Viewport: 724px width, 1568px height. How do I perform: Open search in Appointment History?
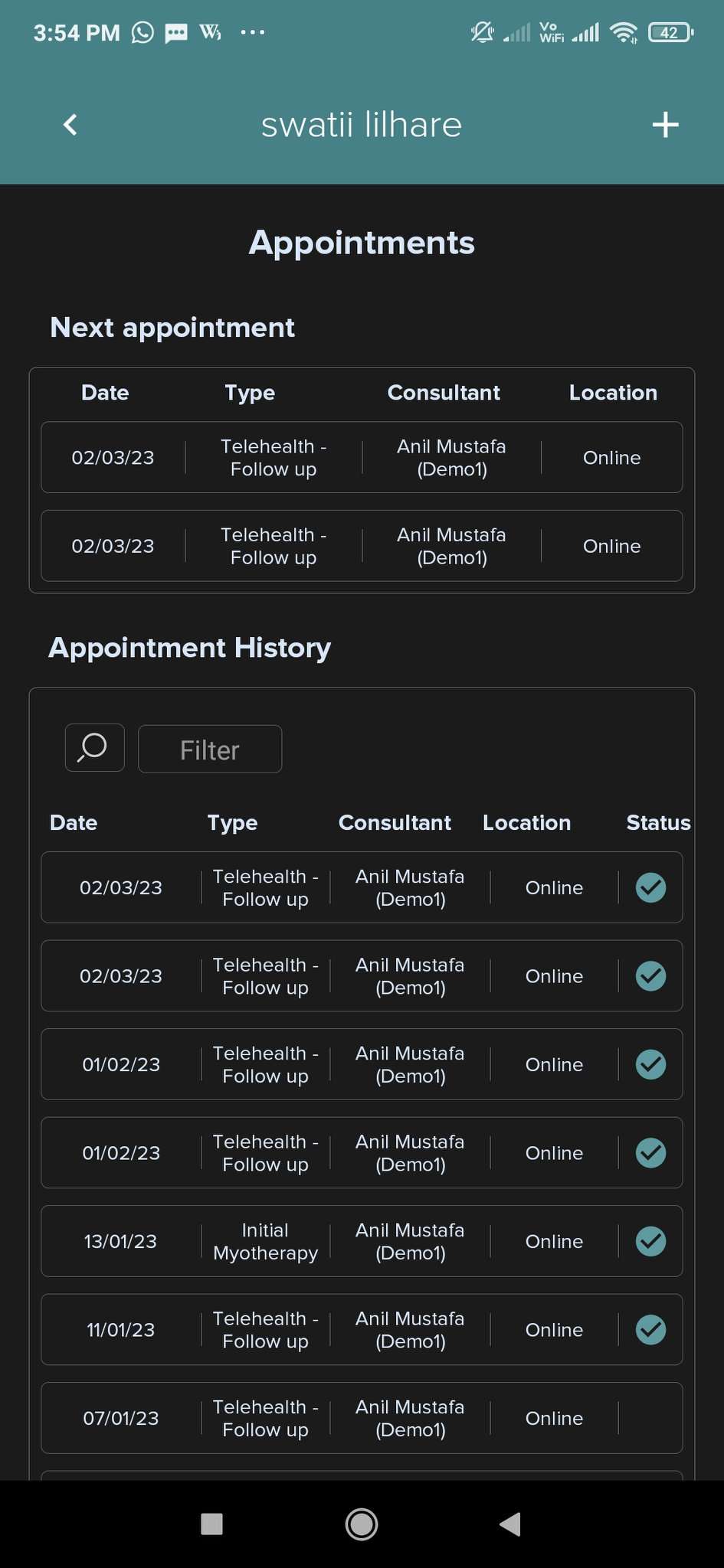(94, 748)
